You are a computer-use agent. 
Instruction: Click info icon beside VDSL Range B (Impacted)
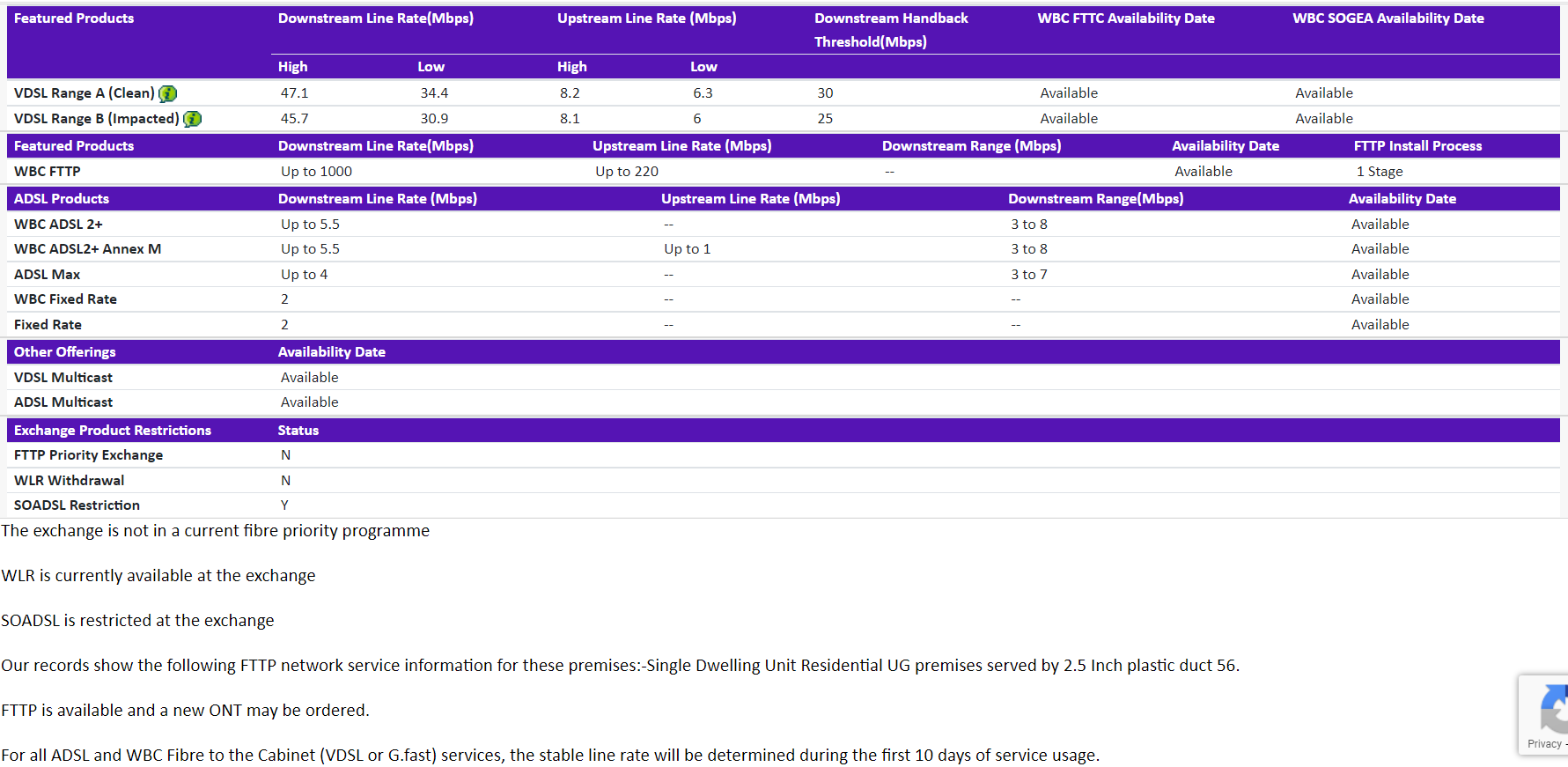192,119
